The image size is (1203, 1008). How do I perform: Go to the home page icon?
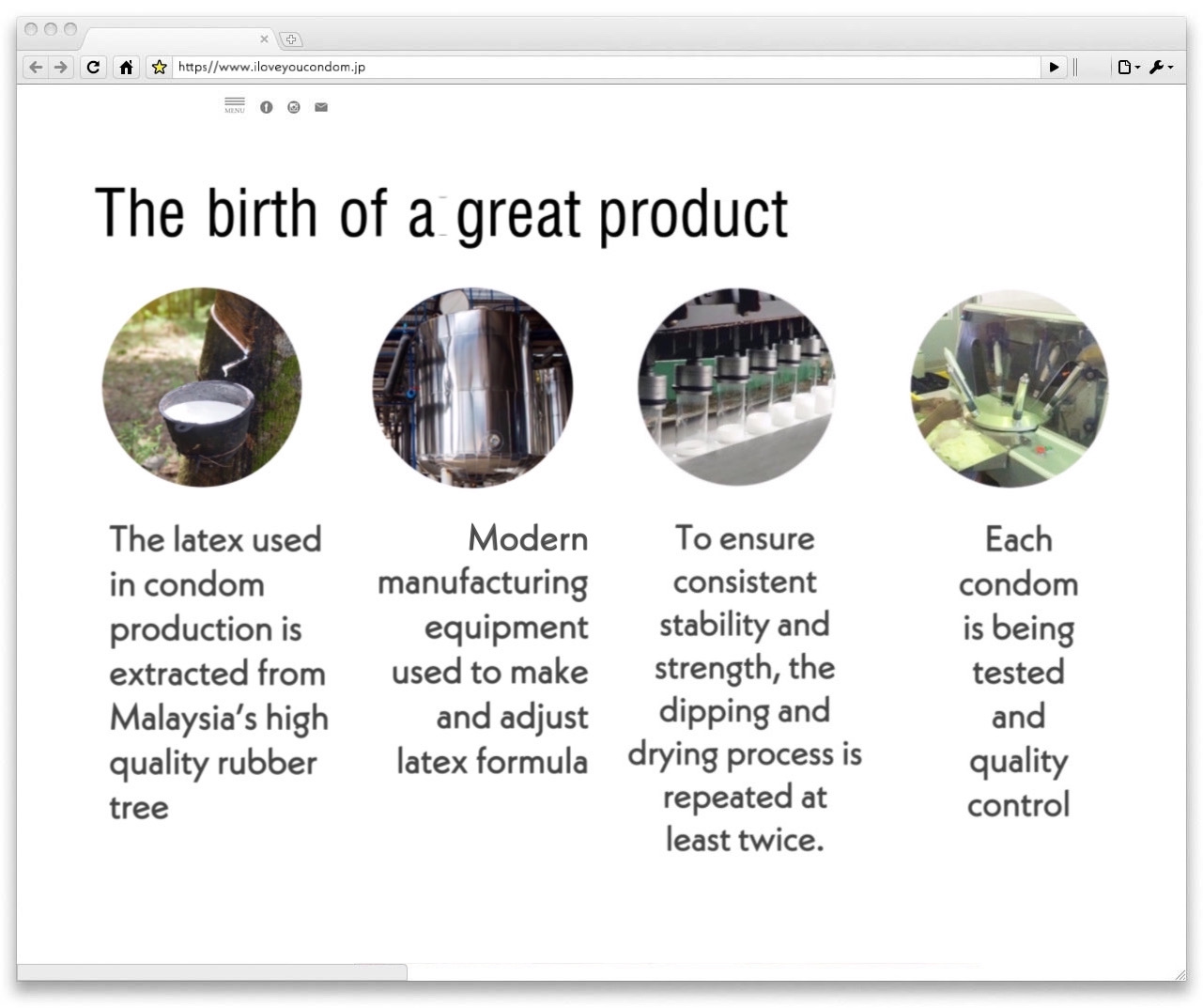point(126,67)
